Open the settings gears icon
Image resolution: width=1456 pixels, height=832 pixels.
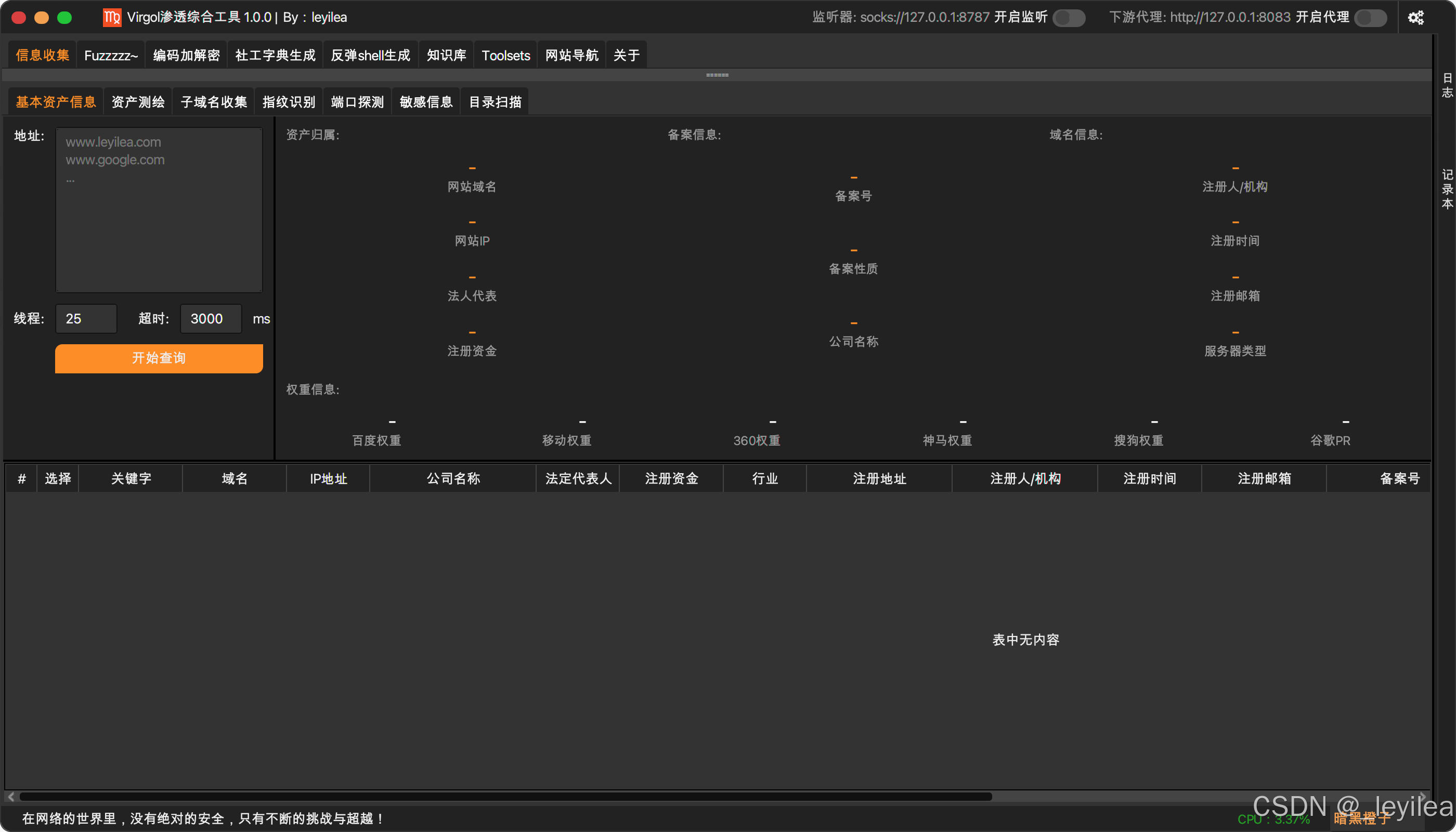(x=1415, y=18)
